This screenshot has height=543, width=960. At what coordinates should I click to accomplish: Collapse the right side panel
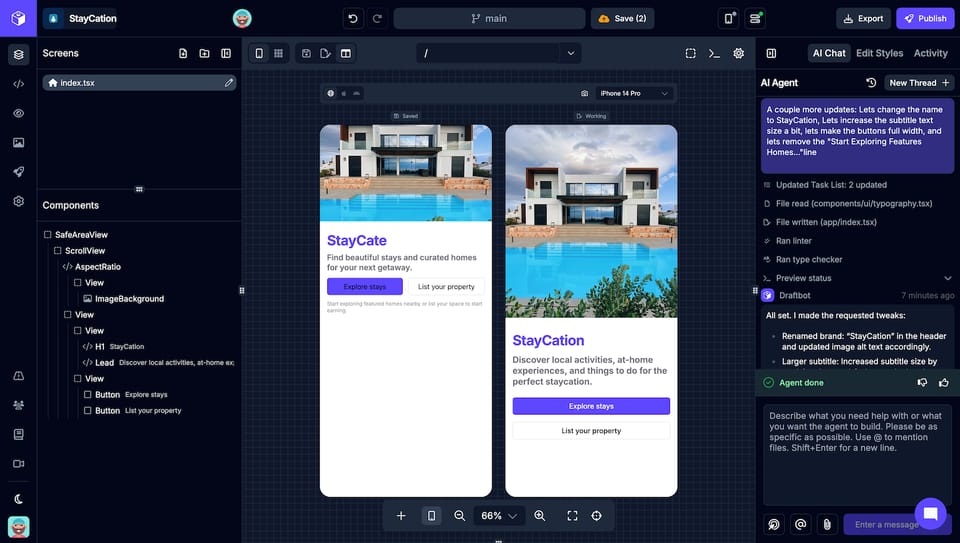click(771, 53)
